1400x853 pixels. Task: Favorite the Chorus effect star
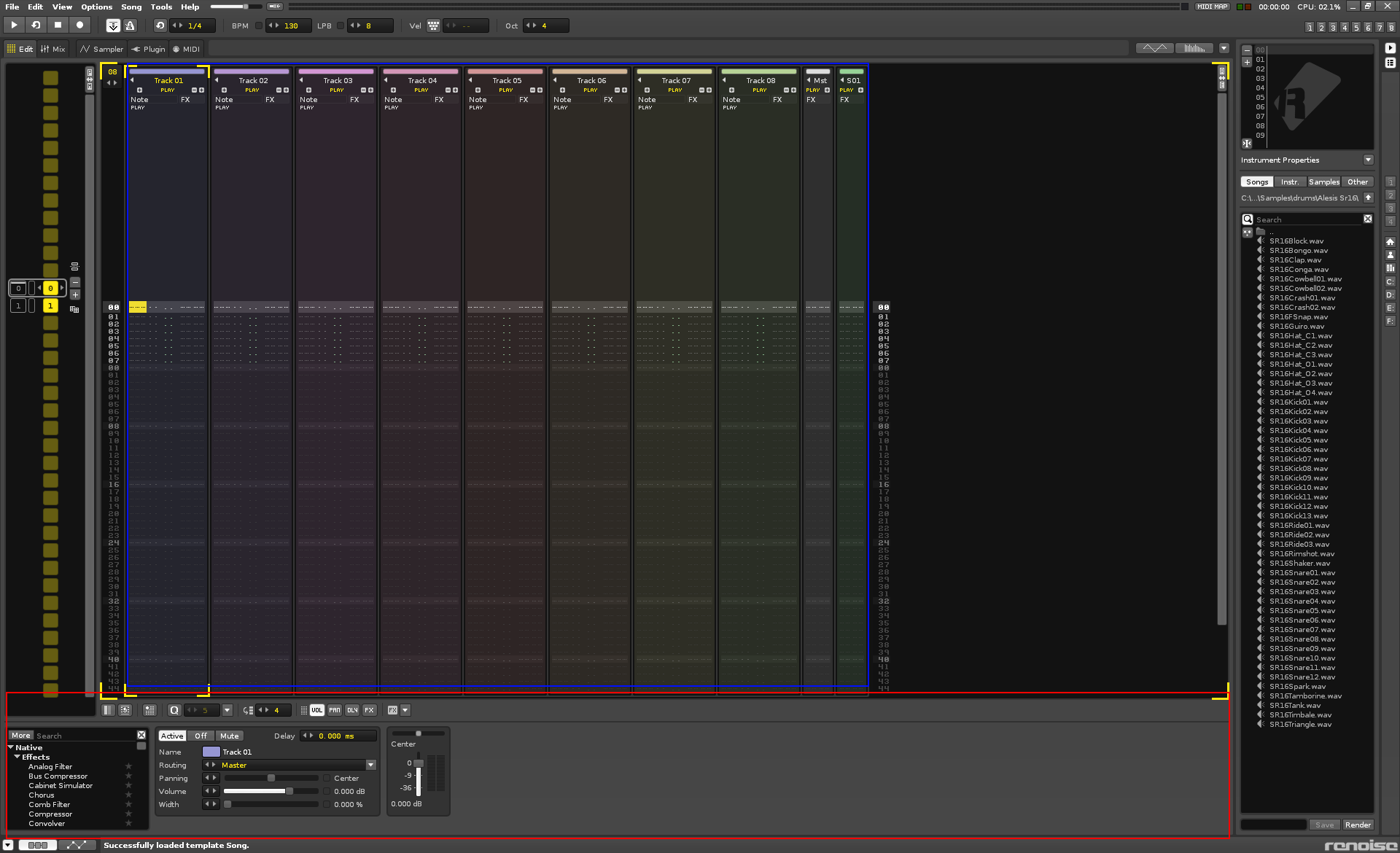point(128,795)
